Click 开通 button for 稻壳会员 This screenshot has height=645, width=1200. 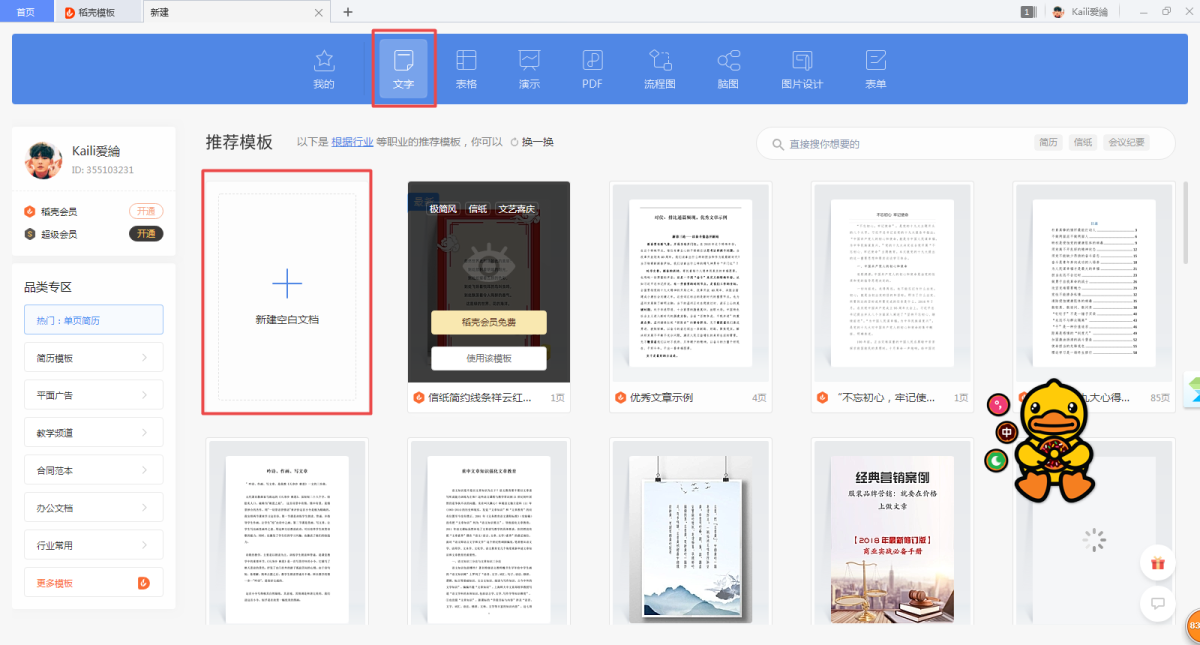(x=146, y=211)
